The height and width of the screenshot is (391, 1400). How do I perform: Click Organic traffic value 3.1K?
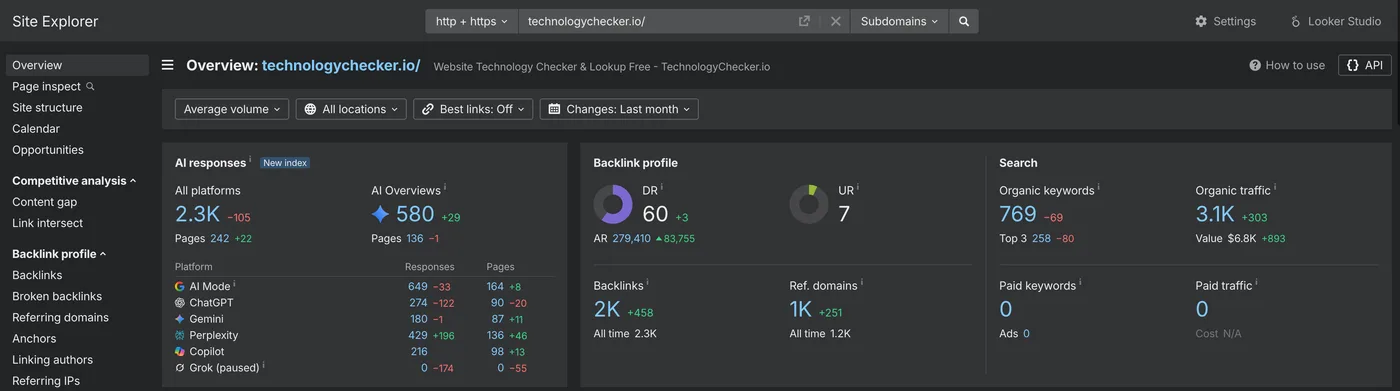1215,214
